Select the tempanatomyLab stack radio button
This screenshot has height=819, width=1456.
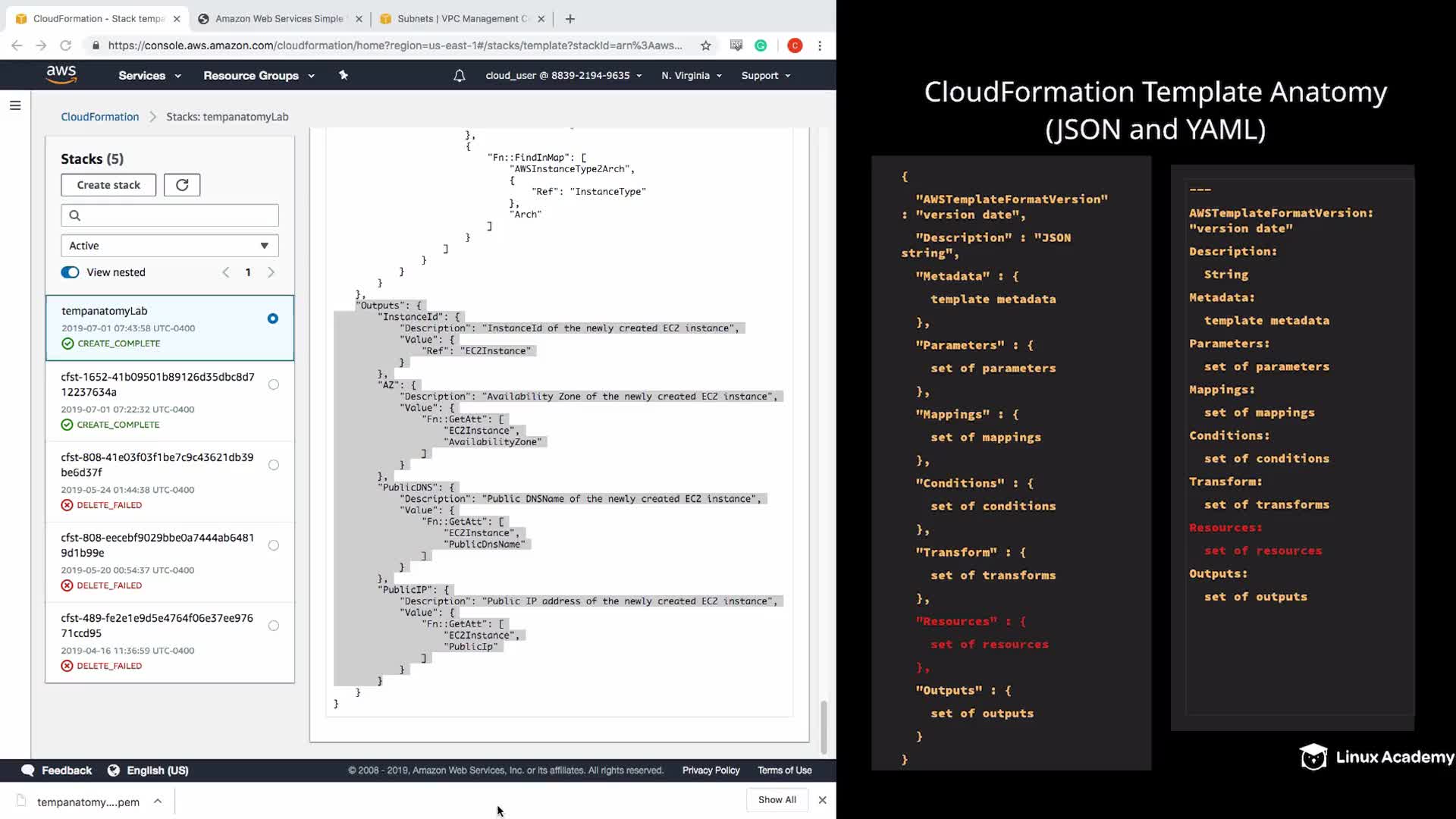coord(273,318)
